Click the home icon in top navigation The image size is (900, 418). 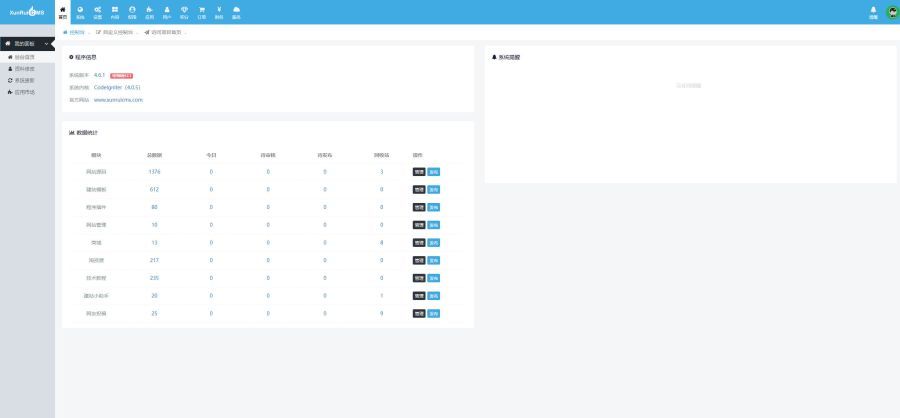(64, 12)
